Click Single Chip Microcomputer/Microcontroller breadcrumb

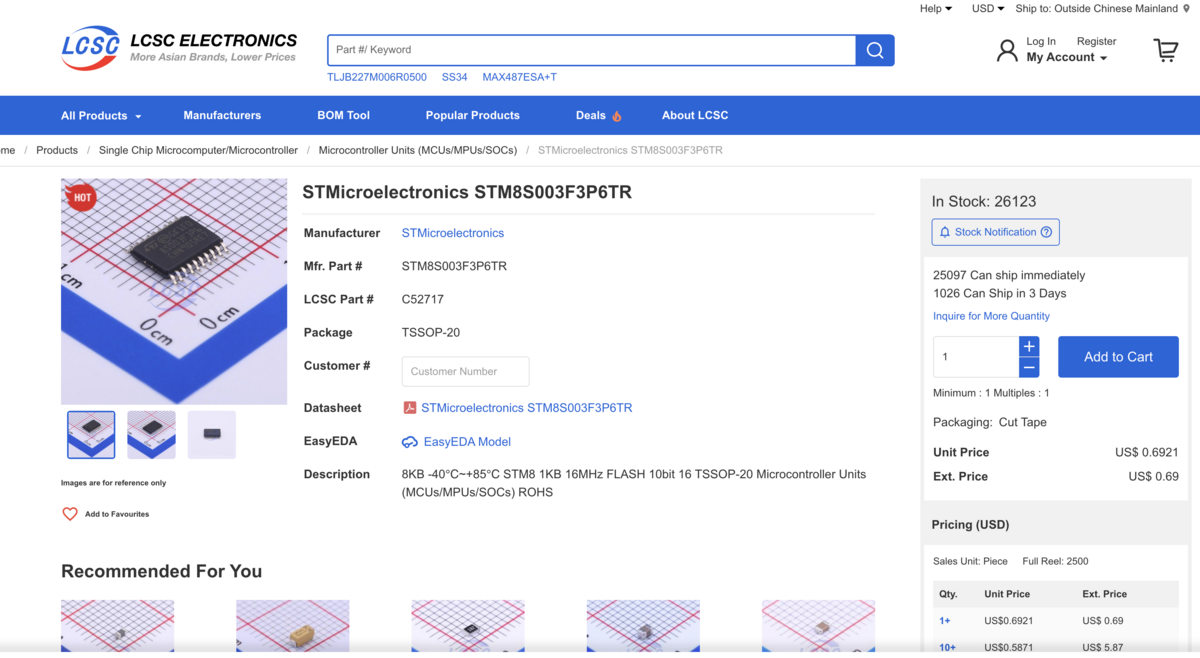(x=198, y=150)
